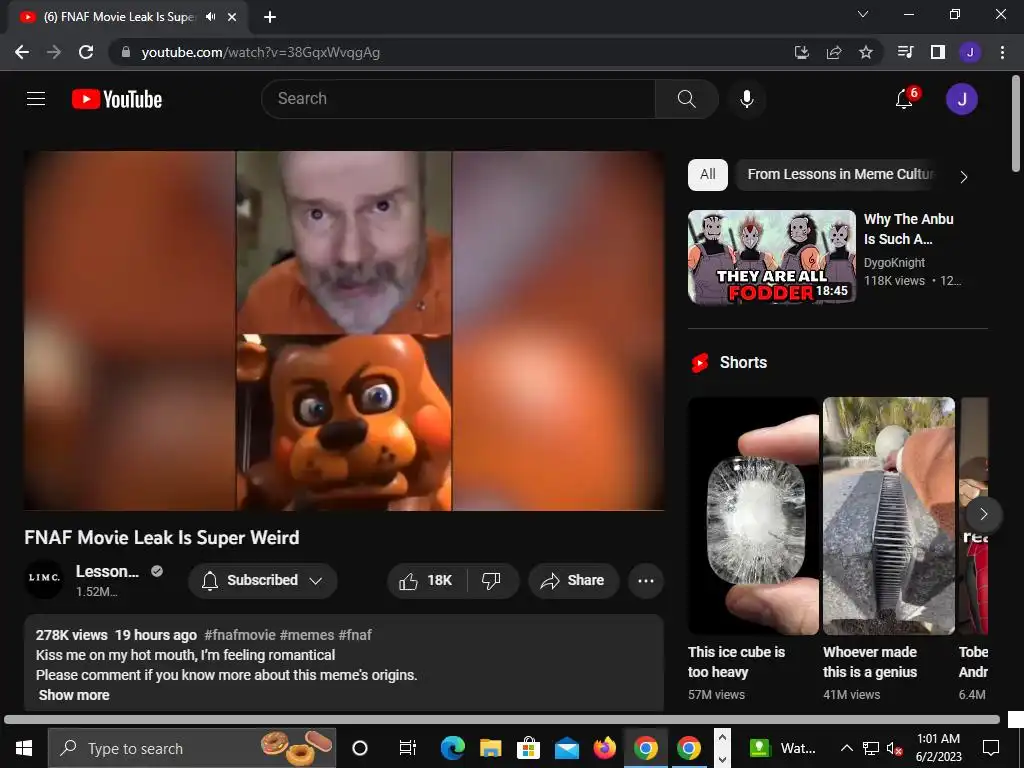The height and width of the screenshot is (768, 1024).
Task: Open the YouTube account avatar menu
Action: [x=961, y=99]
